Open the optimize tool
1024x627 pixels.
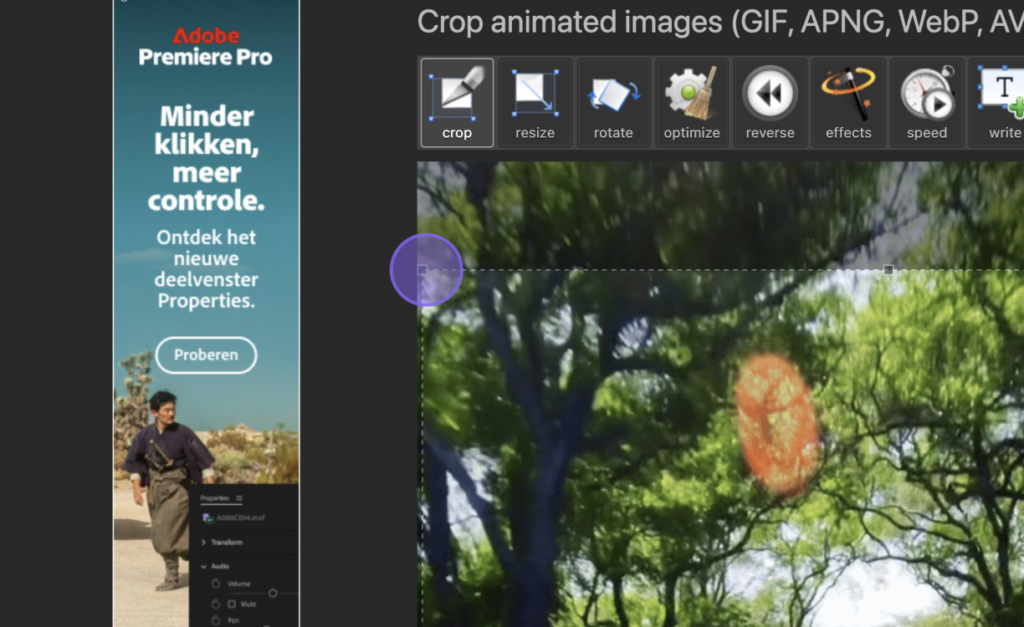point(692,103)
